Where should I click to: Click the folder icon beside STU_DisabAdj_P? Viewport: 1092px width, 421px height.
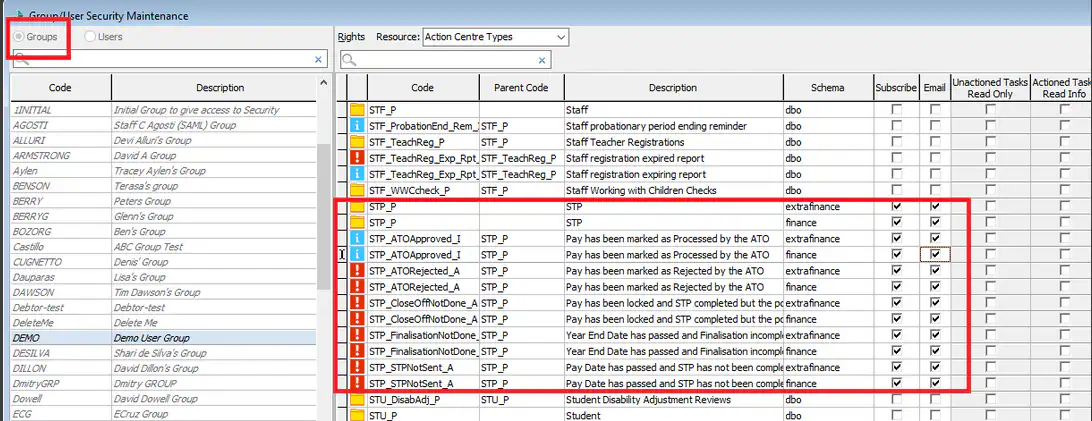357,400
